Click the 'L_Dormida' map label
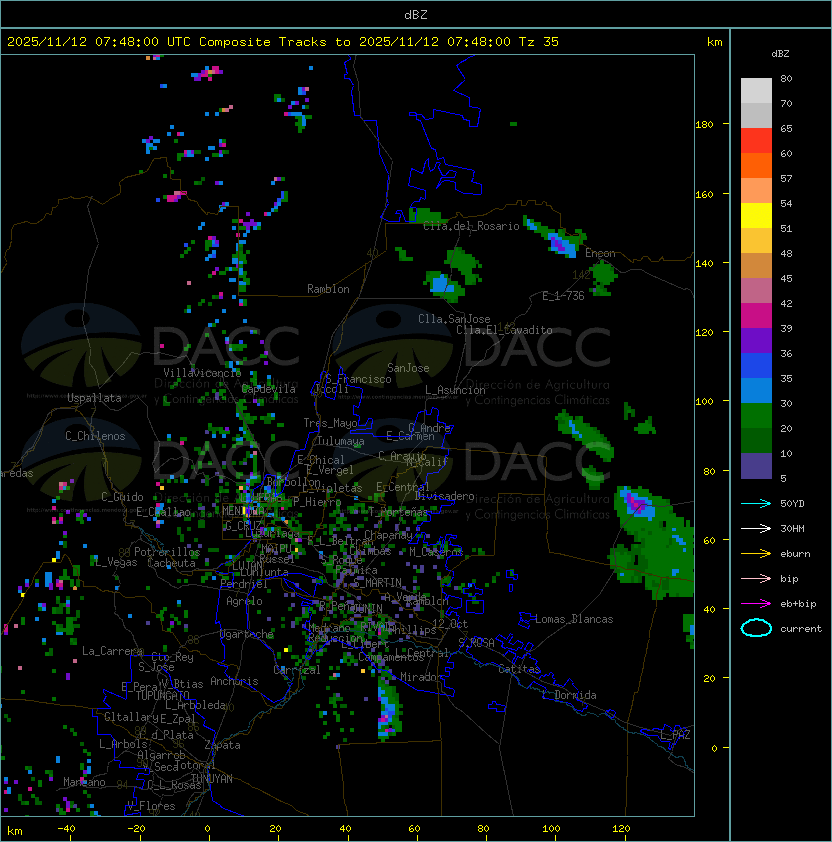Viewport: 832px width, 842px height. tap(569, 695)
